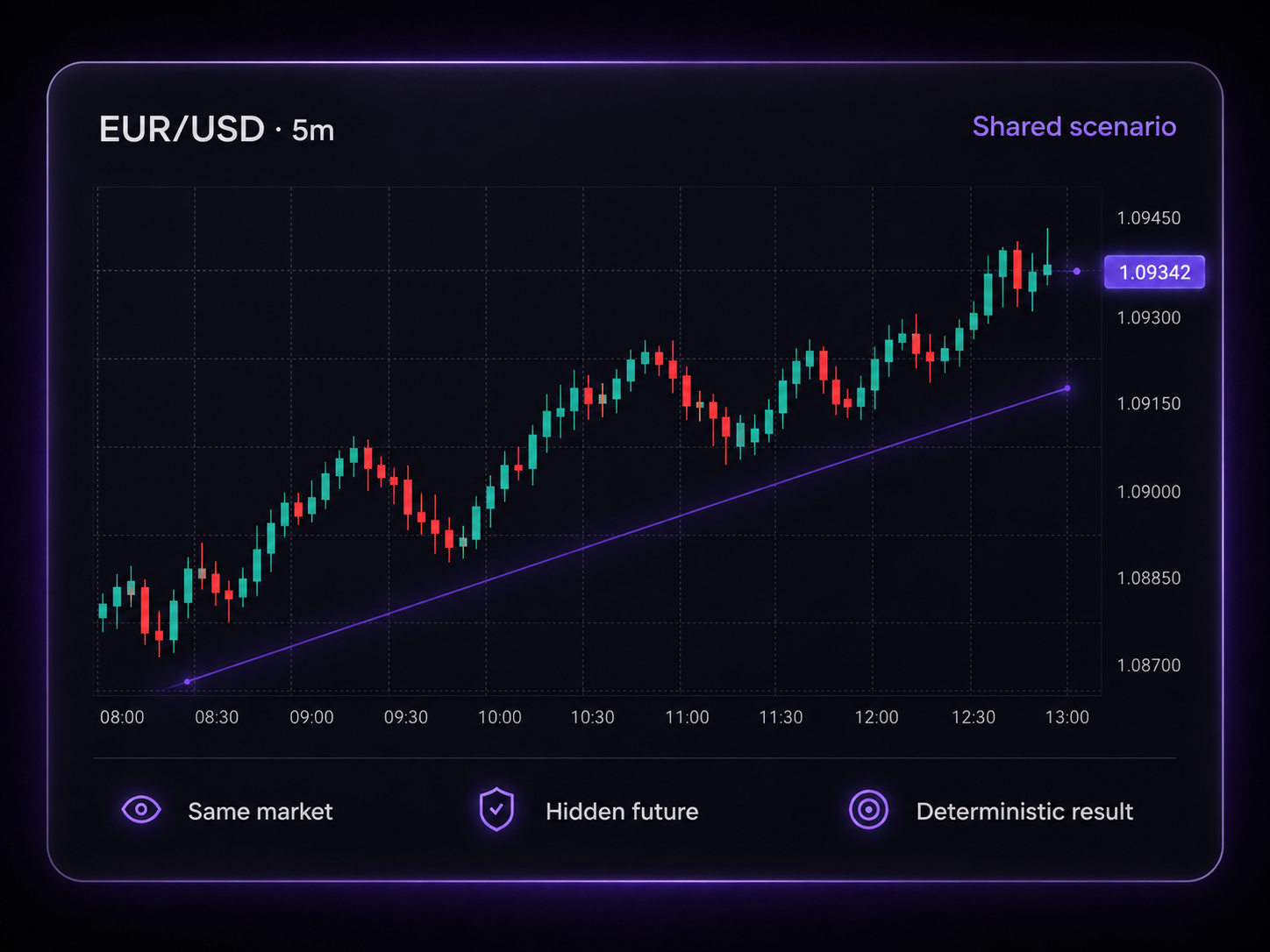Click the 12:00 time axis label
This screenshot has height=952, width=1270.
point(876,717)
